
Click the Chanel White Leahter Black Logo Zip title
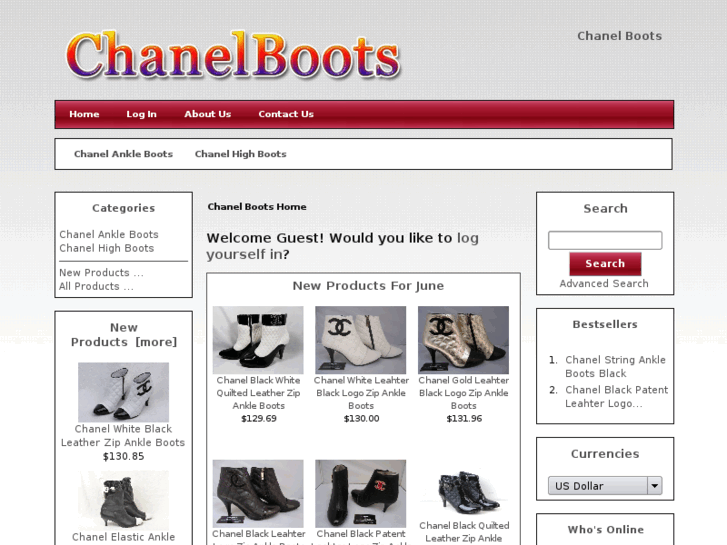click(x=361, y=393)
